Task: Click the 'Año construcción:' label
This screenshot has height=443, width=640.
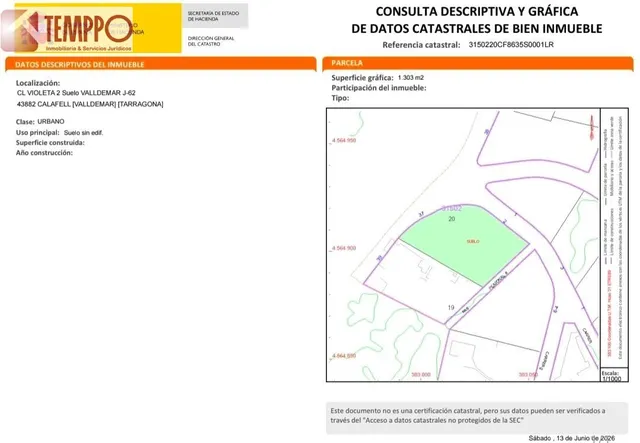Action: [44, 153]
